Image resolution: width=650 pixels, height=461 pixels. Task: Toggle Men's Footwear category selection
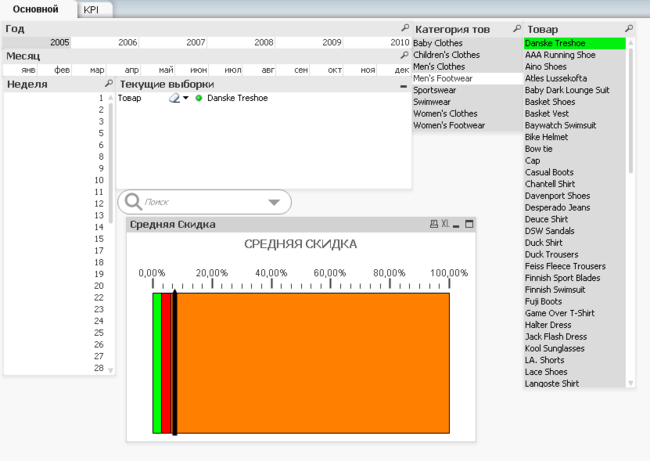click(x=443, y=78)
